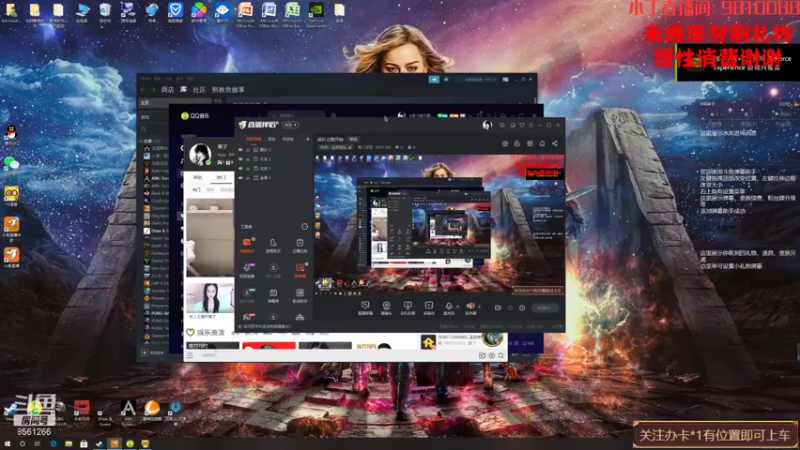Open first orange toolbox tool

coord(247,244)
